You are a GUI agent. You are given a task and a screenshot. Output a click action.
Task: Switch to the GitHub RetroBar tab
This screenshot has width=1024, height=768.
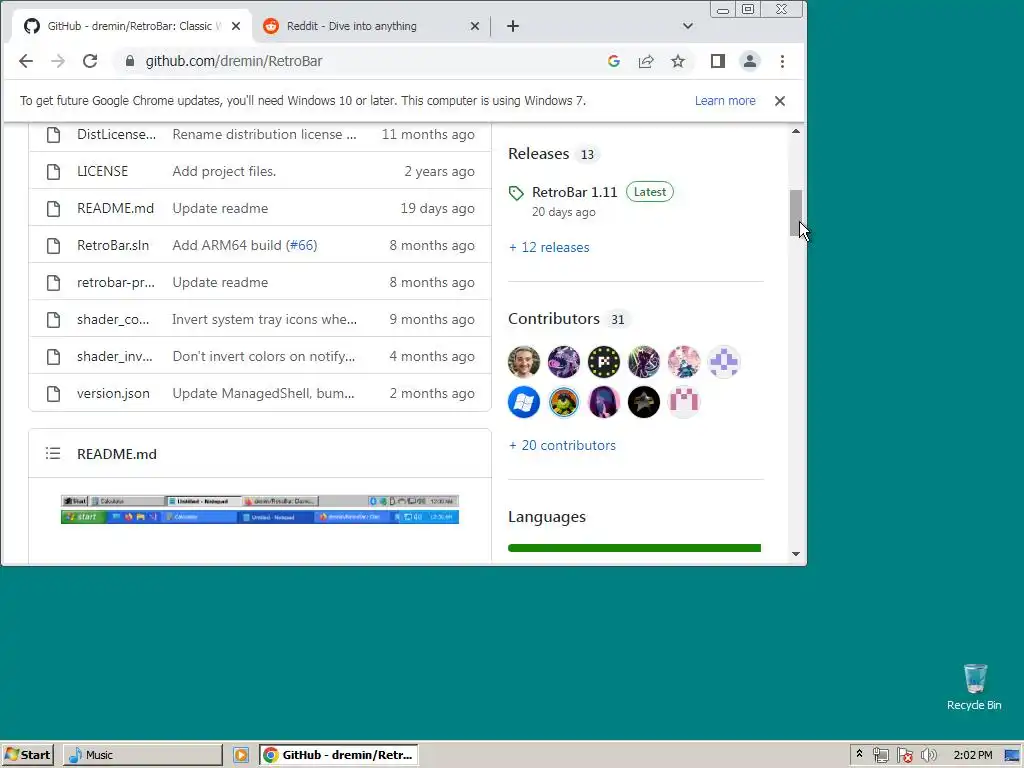[131, 26]
